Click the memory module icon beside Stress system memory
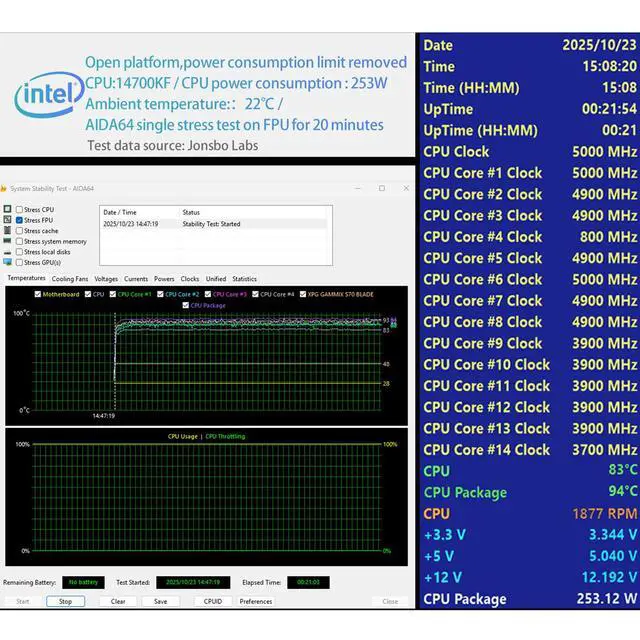This screenshot has height=640, width=640. coord(7,241)
